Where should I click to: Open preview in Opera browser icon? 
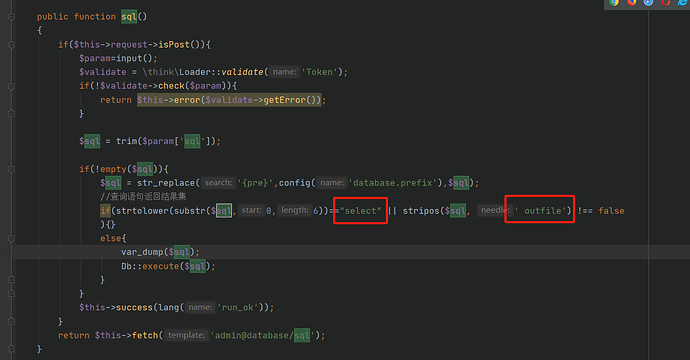[665, 2]
